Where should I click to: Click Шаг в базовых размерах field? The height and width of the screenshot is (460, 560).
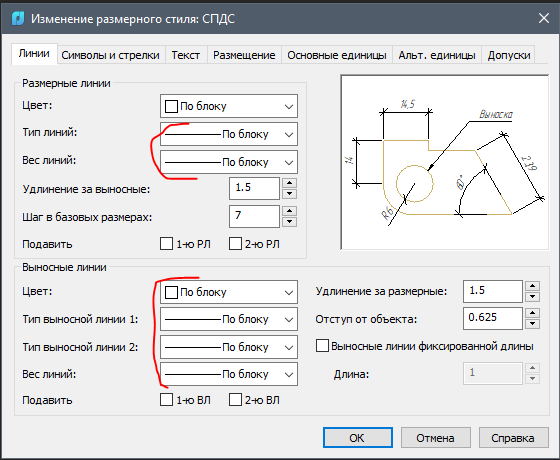pos(254,216)
